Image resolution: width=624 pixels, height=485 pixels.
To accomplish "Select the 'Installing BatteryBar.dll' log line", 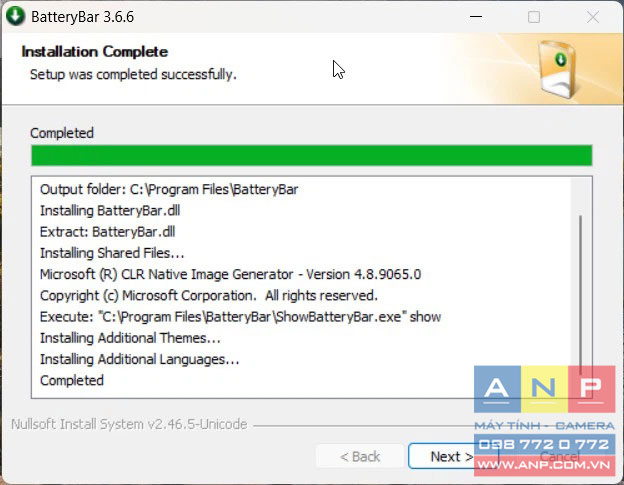I will [x=110, y=210].
